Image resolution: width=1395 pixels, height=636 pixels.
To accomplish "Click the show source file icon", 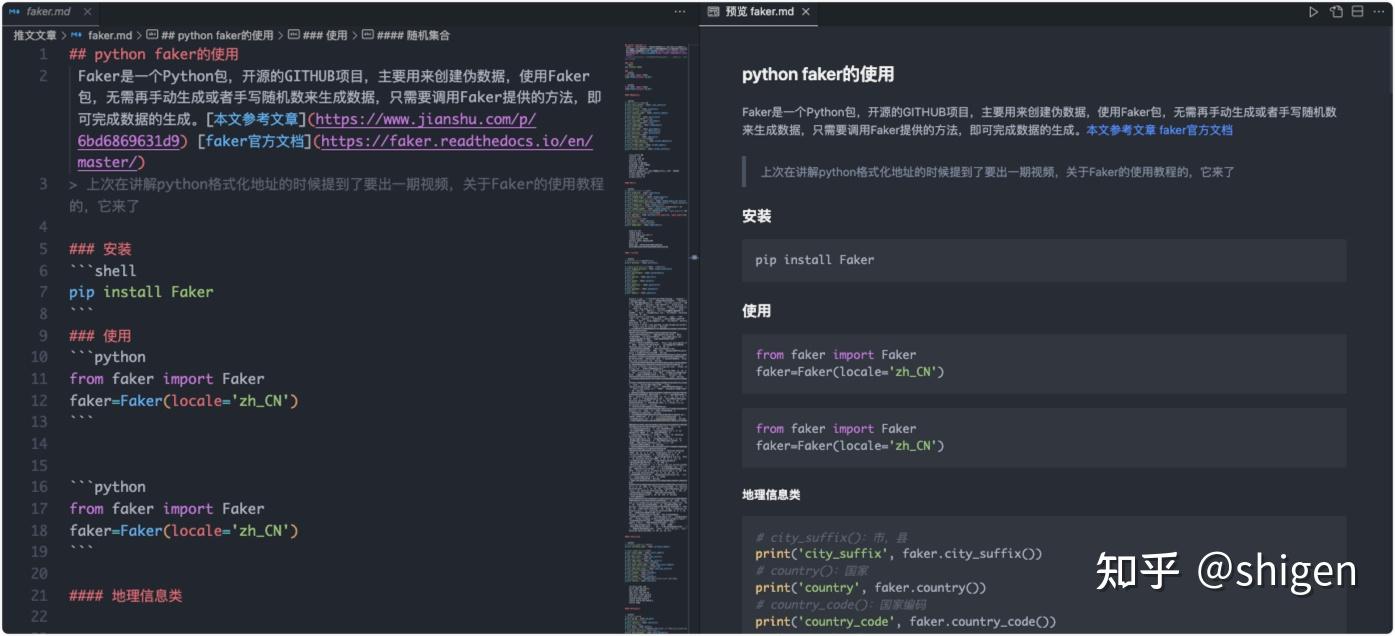I will (1336, 12).
